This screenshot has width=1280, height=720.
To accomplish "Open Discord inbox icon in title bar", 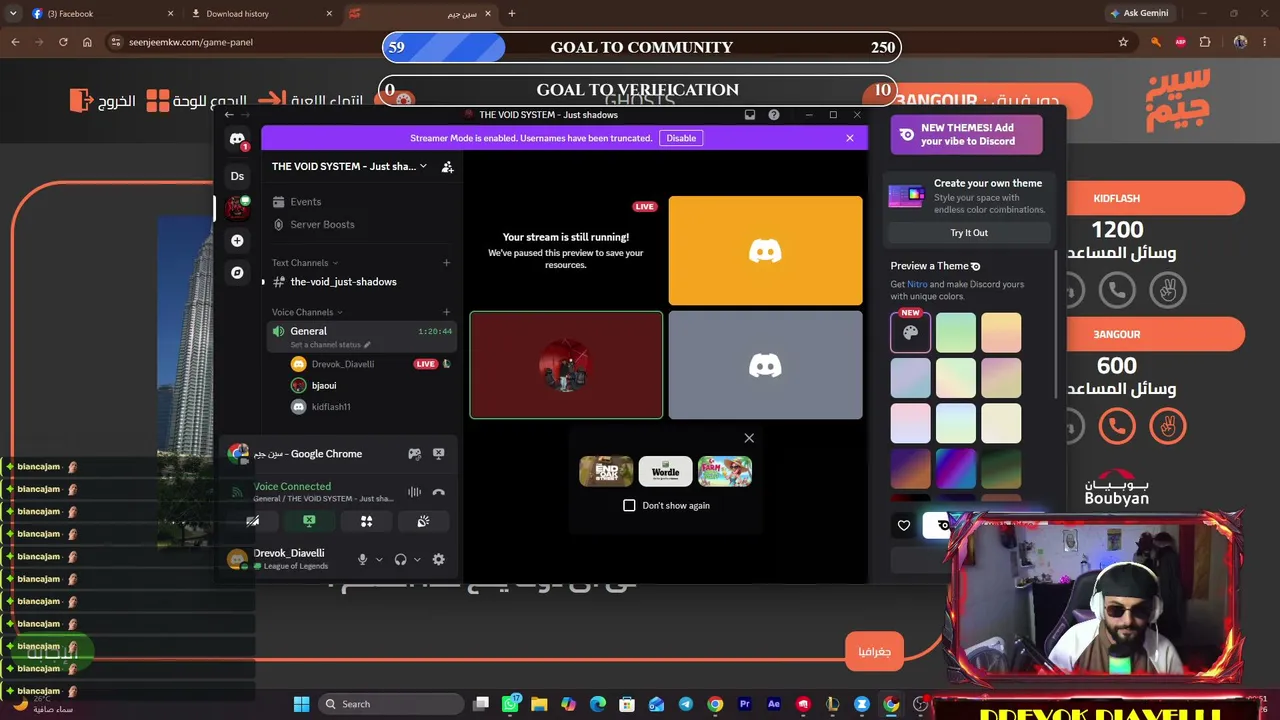I will pos(750,115).
